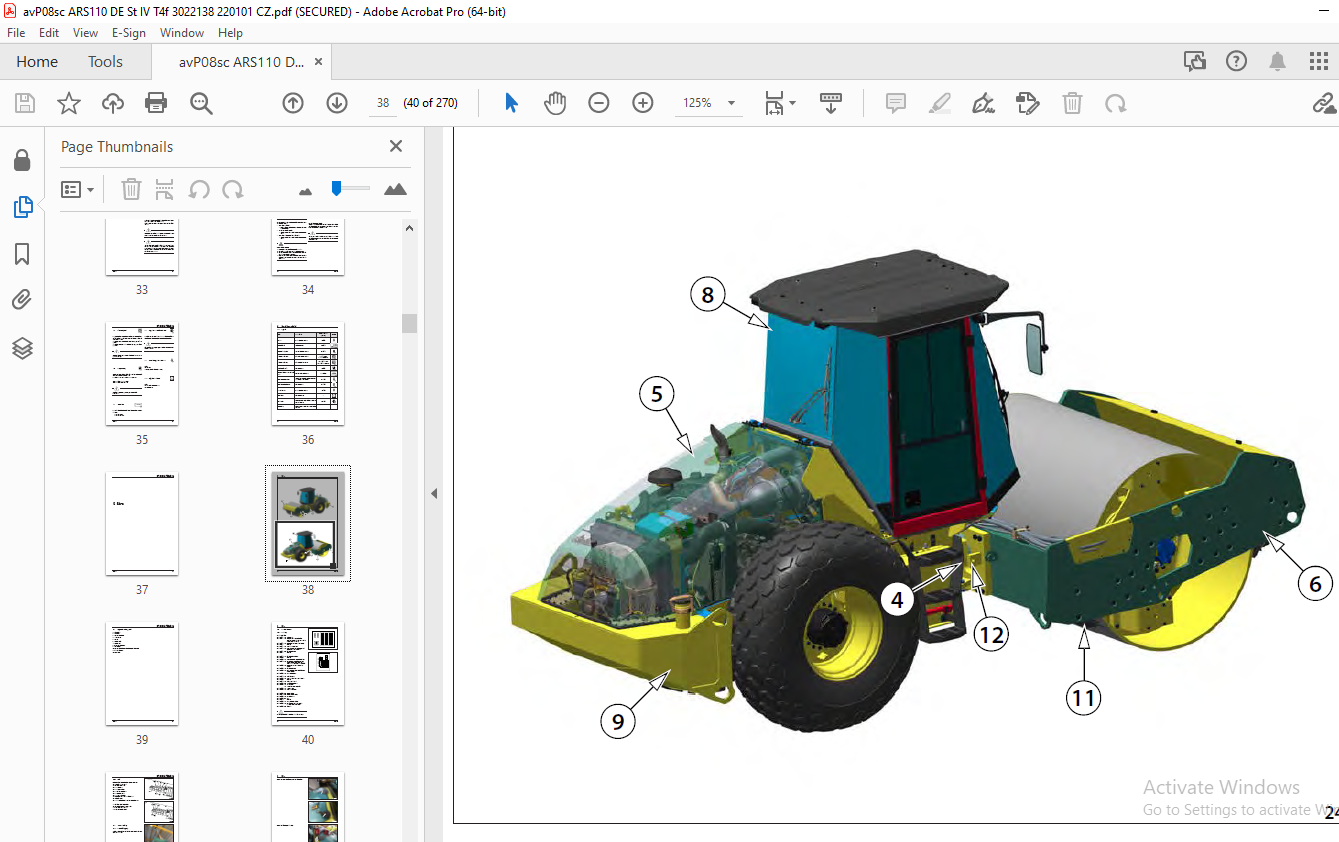Click the upload to cloud icon

click(113, 103)
